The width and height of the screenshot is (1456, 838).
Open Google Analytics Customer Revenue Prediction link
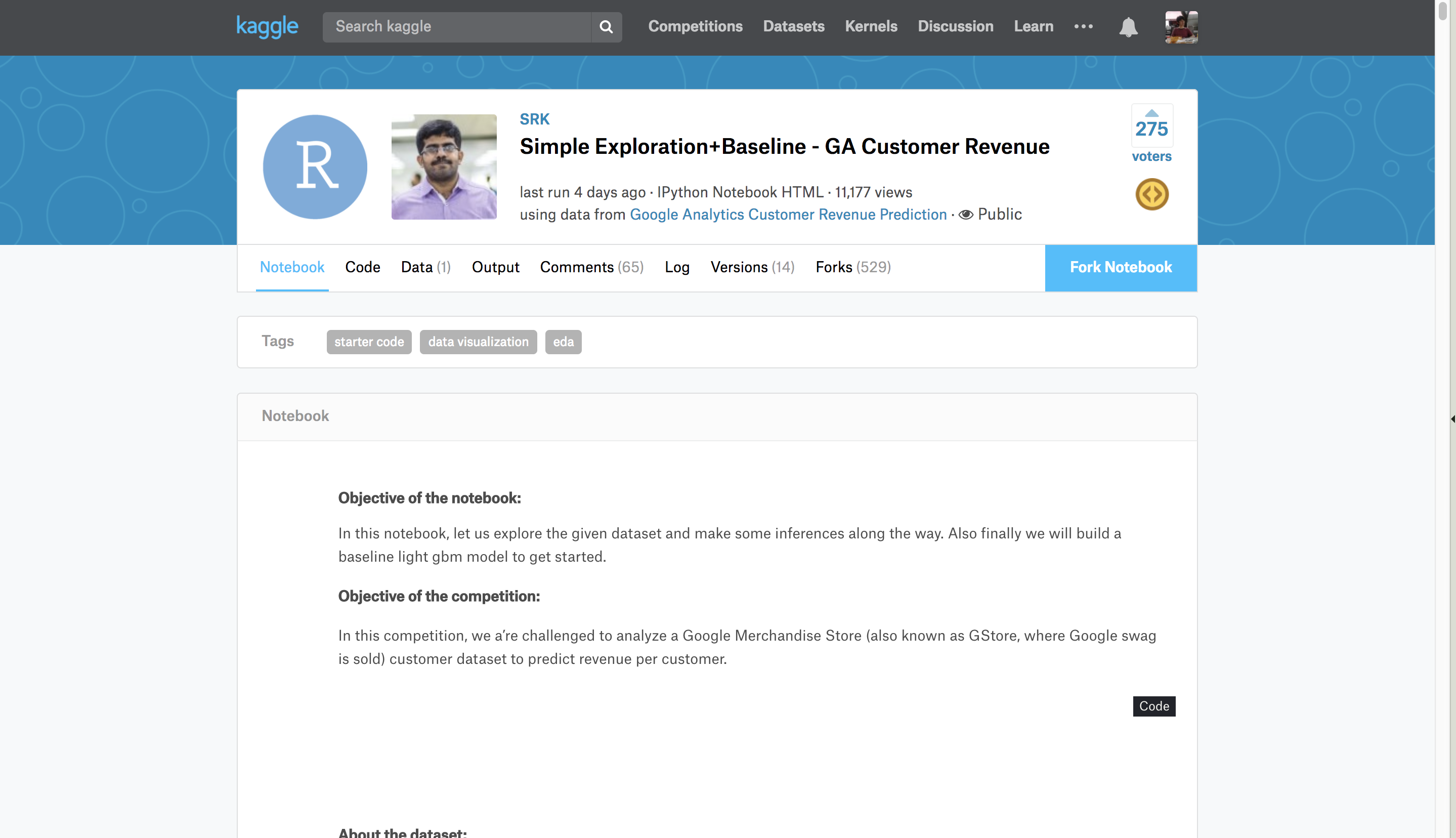788,215
